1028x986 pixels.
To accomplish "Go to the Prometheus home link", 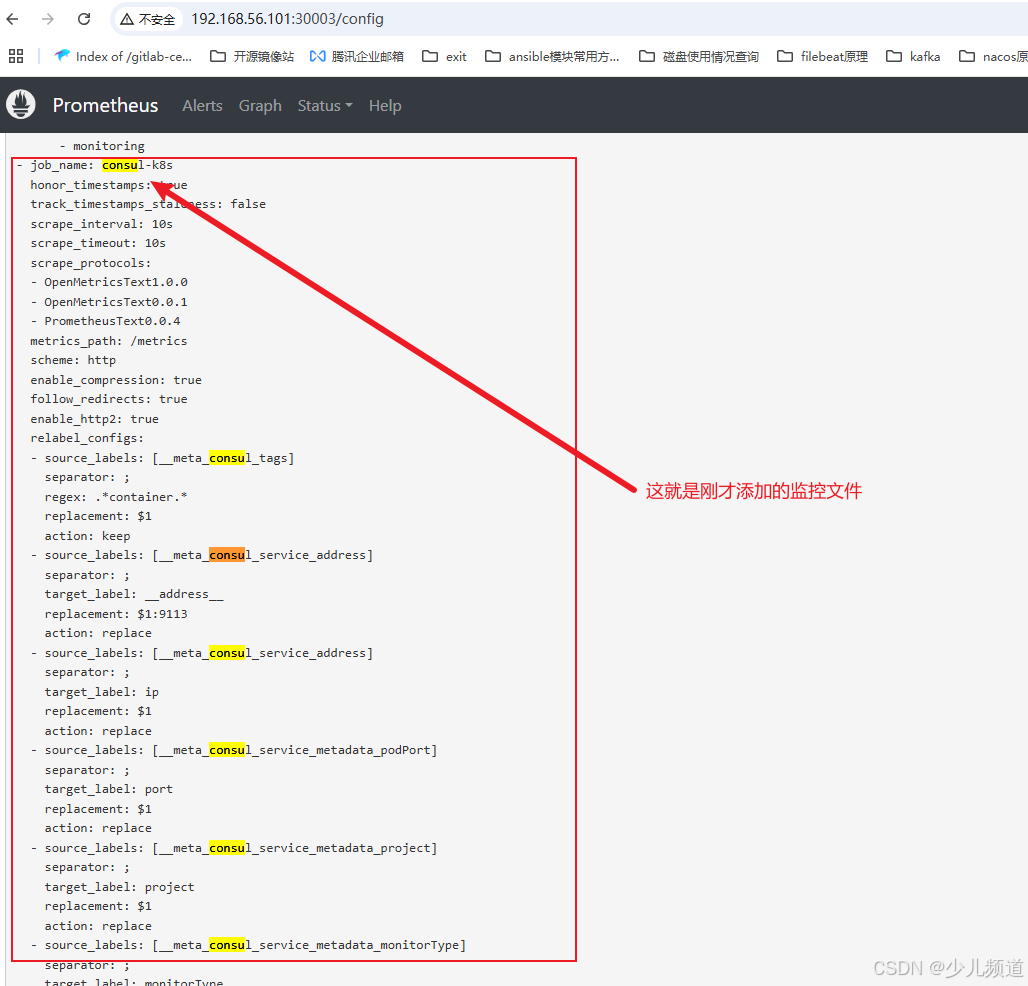I will [106, 106].
